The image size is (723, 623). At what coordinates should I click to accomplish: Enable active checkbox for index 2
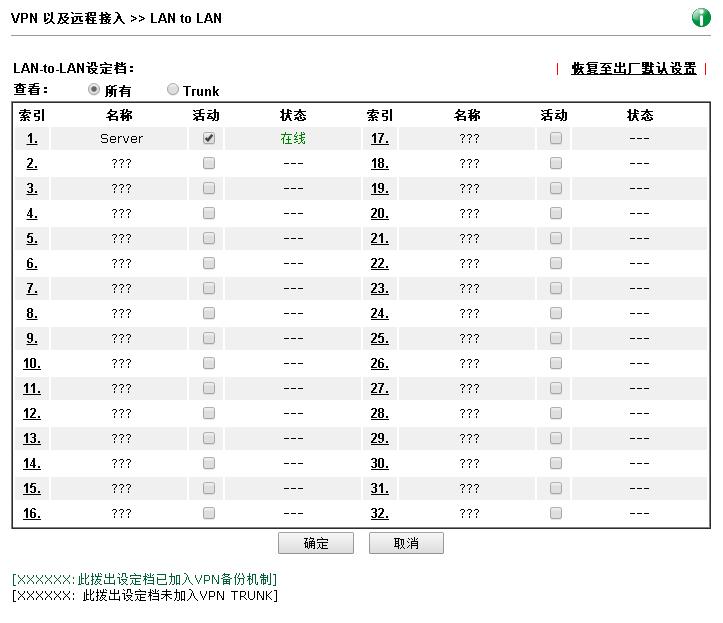tap(209, 163)
